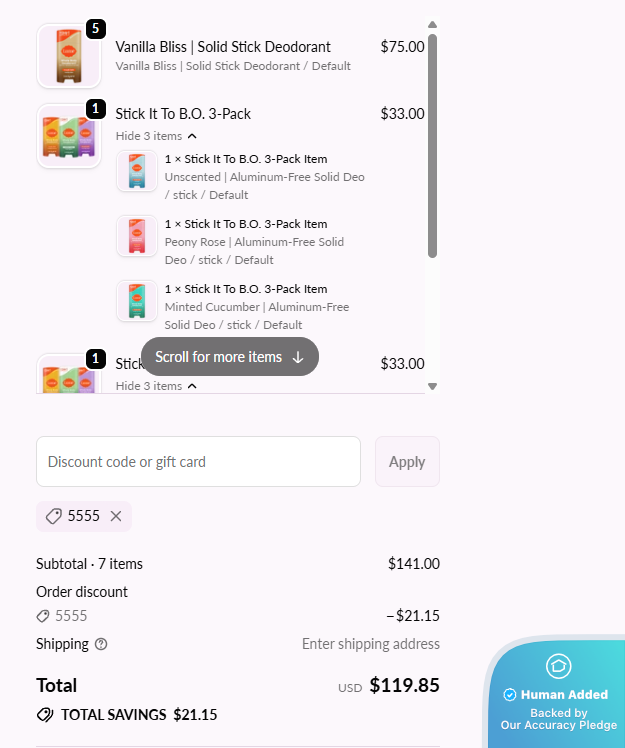Click the Order discount 5555 tag icon
The image size is (625, 748).
click(43, 616)
